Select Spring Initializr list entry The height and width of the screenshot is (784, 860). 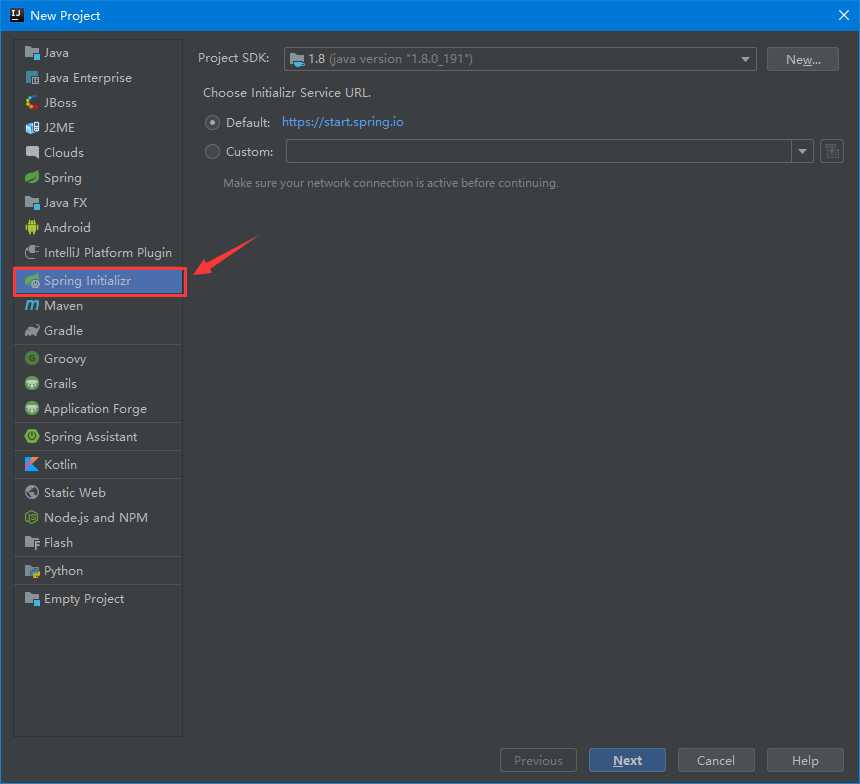coord(100,281)
